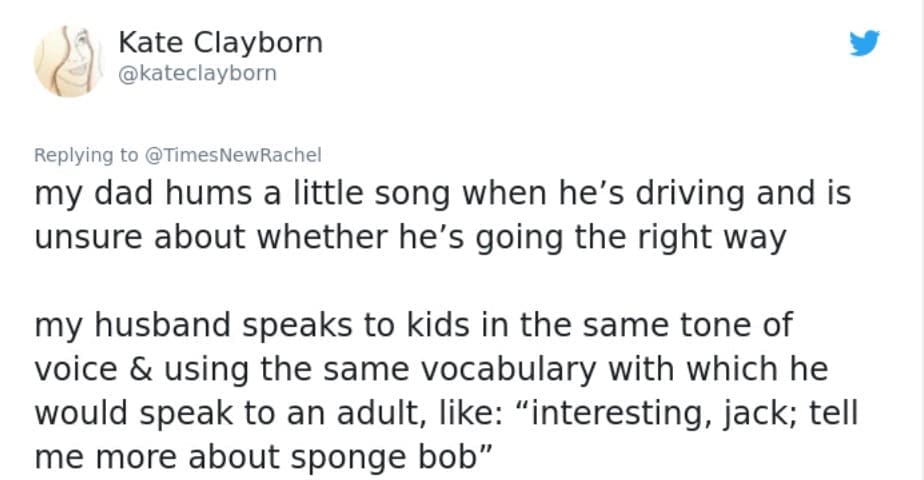Open the @kateclayborn handle link

[x=197, y=74]
